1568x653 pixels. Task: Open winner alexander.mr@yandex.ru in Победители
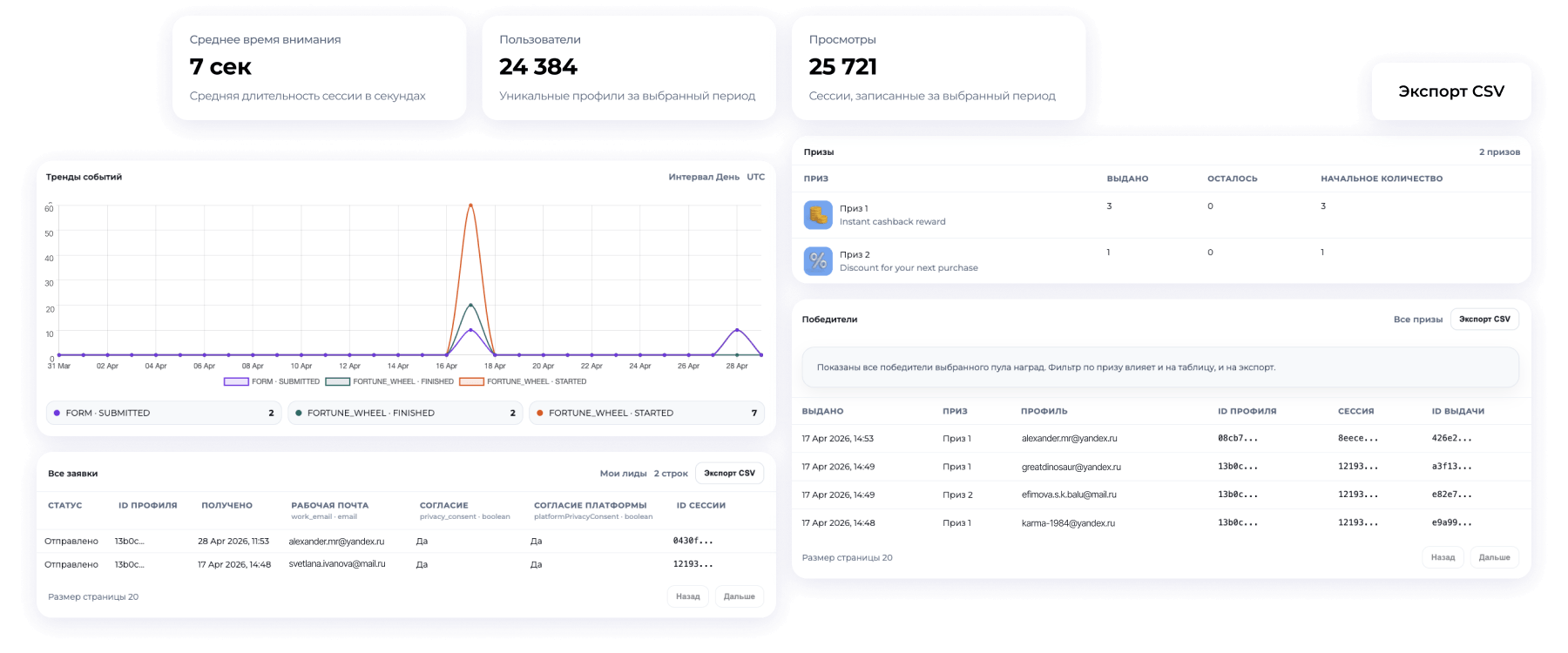(1069, 439)
